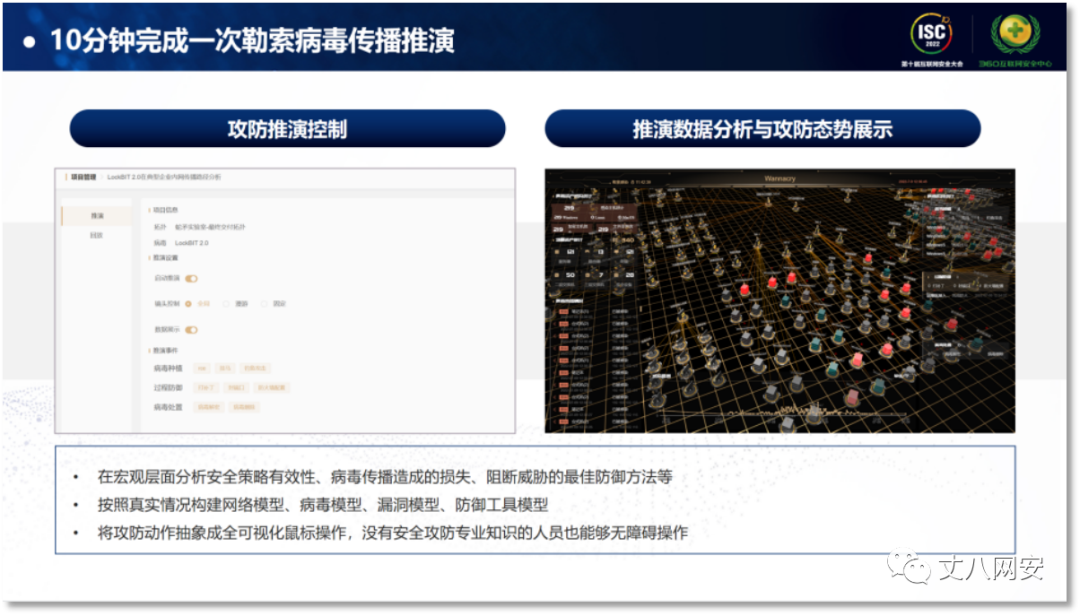Viewport: 1080px width, 616px height.
Task: Click second tag in 过程防御 row
Action: click(236, 388)
